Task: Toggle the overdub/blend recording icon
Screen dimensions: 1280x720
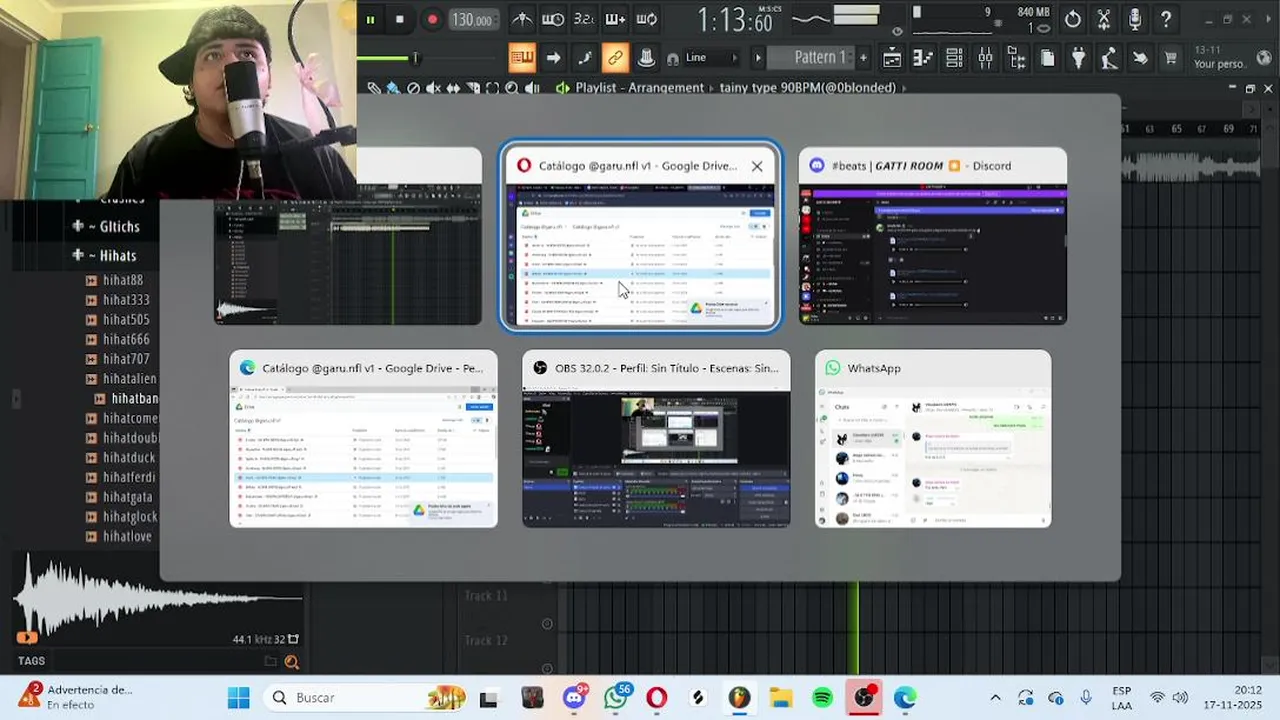Action: [x=615, y=19]
